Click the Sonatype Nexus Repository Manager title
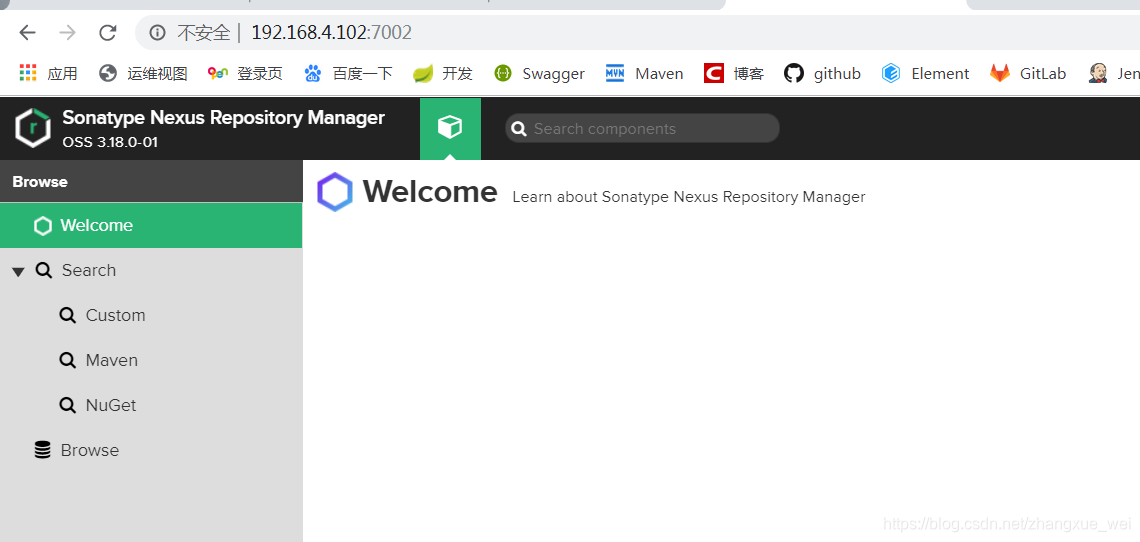1140x542 pixels. pyautogui.click(x=223, y=117)
